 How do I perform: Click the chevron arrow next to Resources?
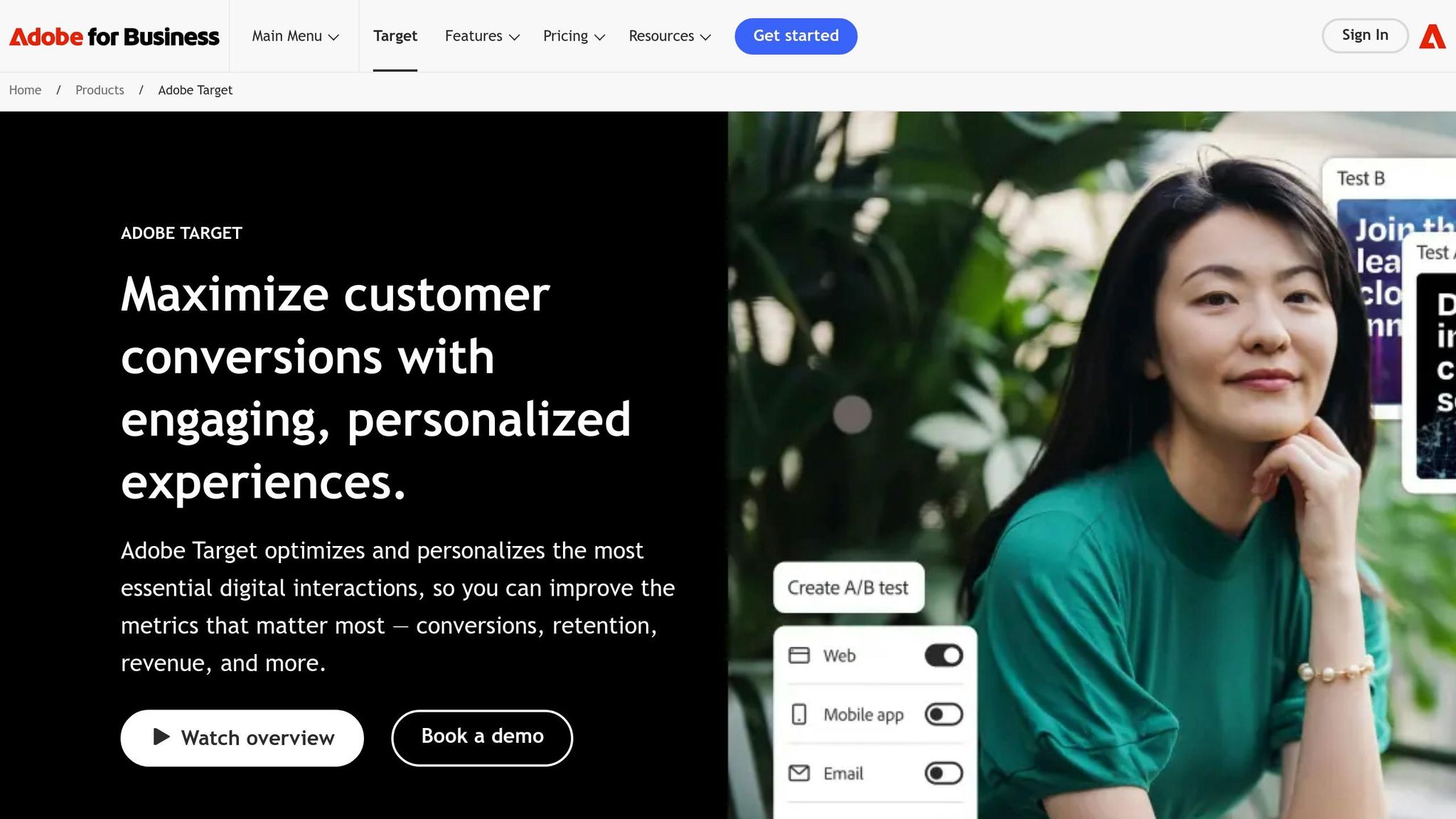point(705,37)
